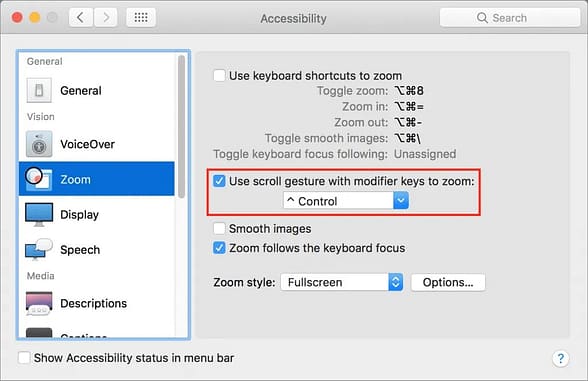Click the Search field
The width and height of the screenshot is (588, 381).
510,18
